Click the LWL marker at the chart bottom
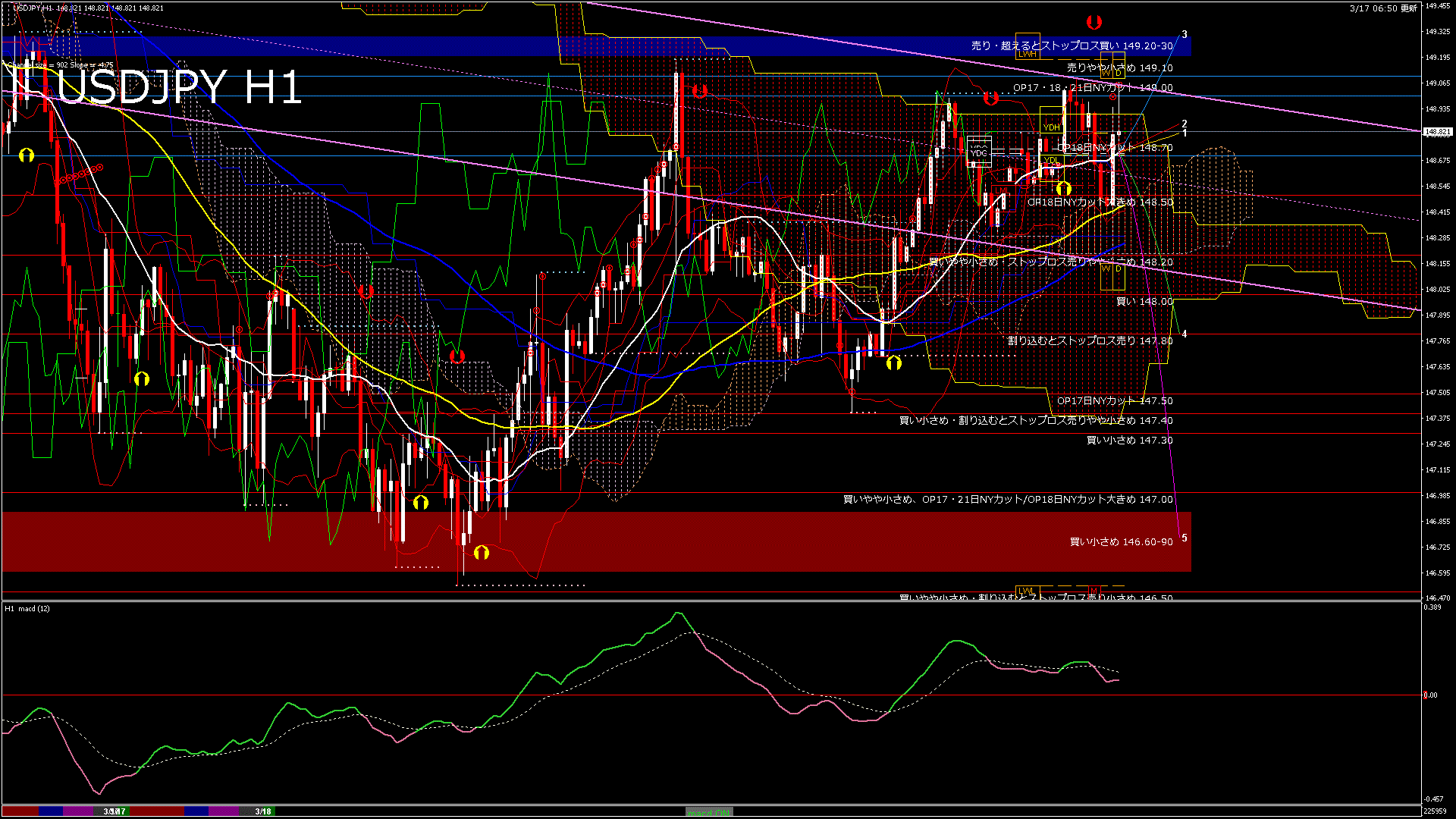Screen dimensions: 1456x819 point(1027,591)
